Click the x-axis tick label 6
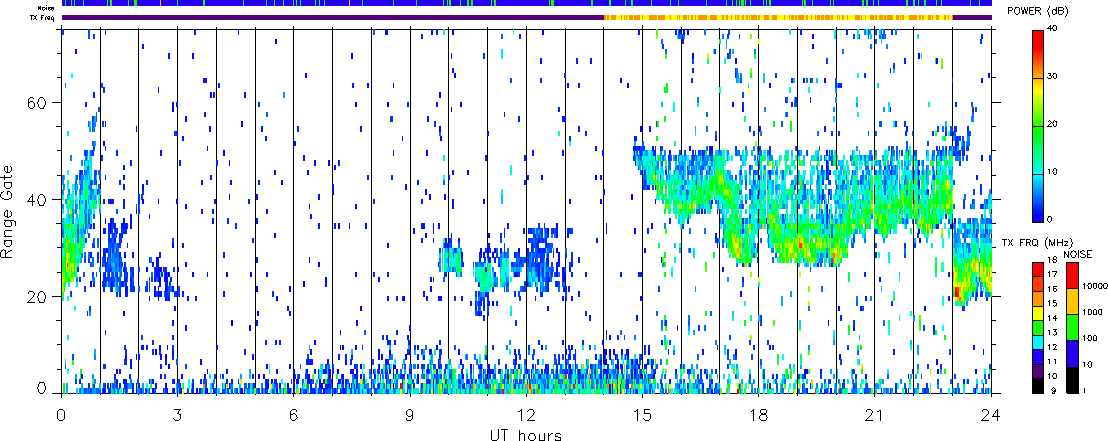Image resolution: width=1108 pixels, height=441 pixels. pyautogui.click(x=293, y=416)
